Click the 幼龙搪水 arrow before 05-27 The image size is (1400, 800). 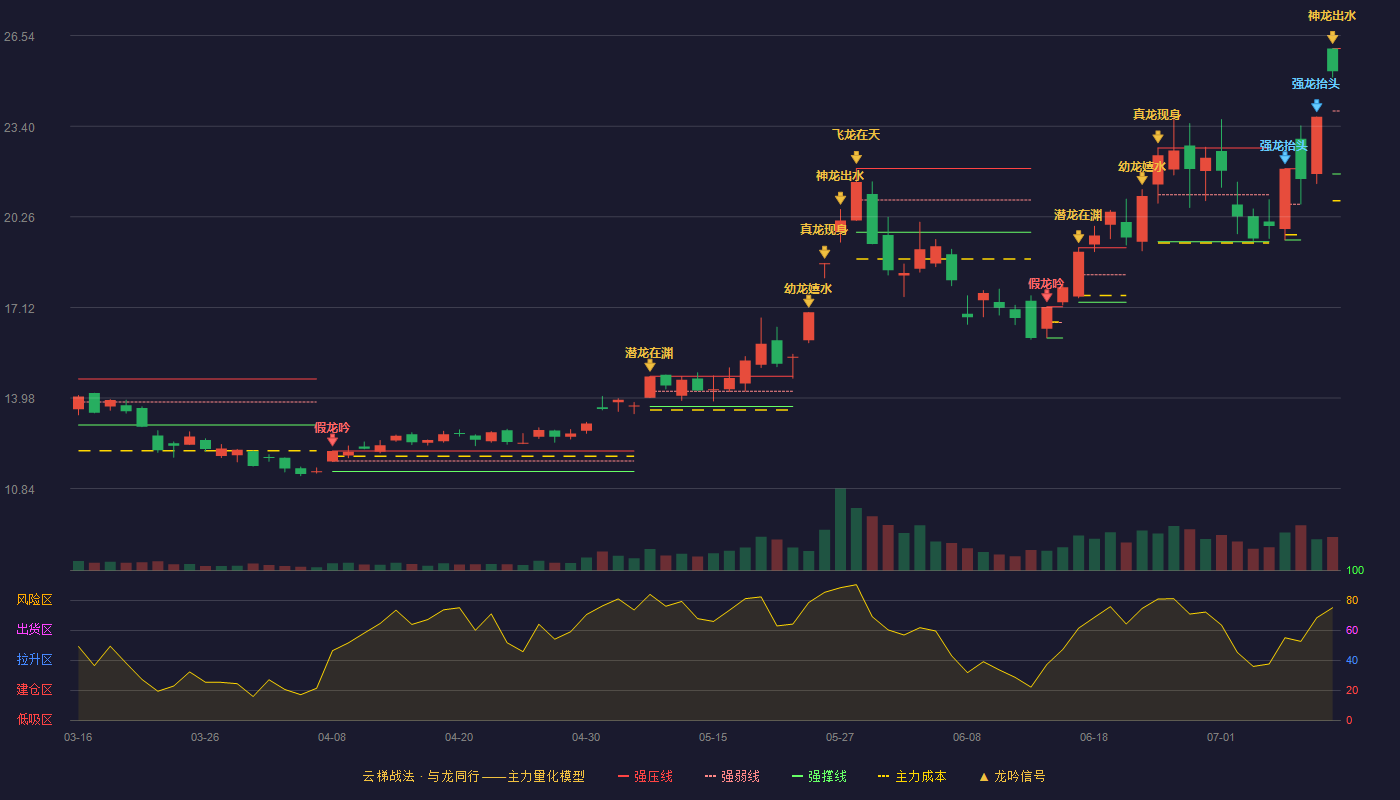click(808, 301)
